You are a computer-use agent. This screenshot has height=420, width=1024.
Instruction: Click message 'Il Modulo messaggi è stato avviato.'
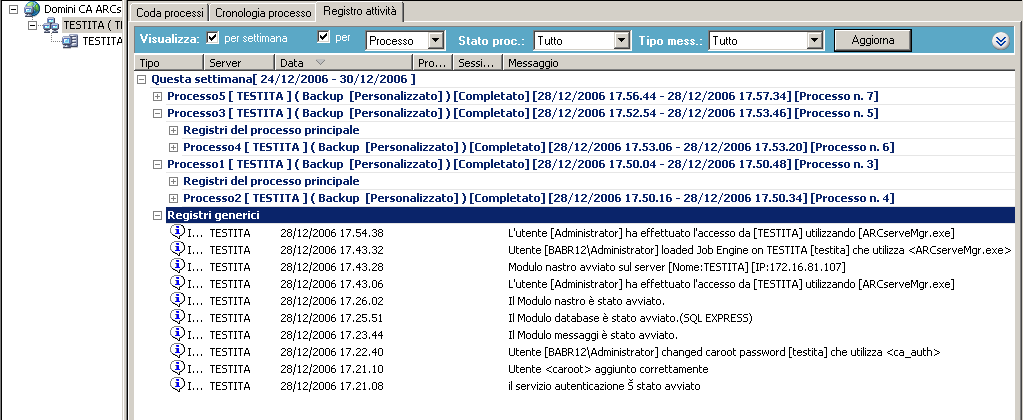pyautogui.click(x=593, y=334)
